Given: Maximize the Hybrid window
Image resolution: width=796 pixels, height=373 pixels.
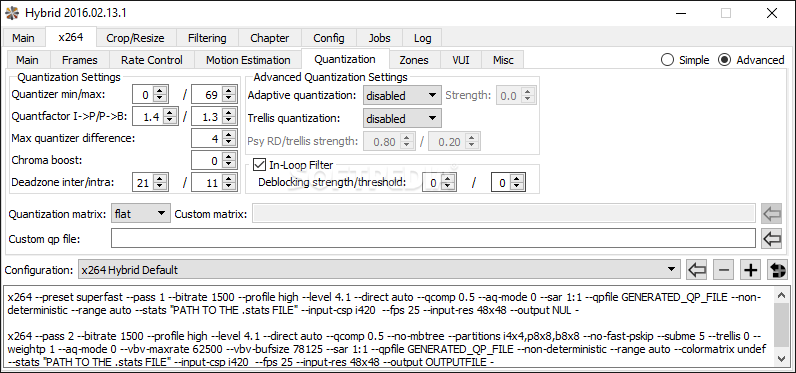Looking at the screenshot, I should 726,13.
